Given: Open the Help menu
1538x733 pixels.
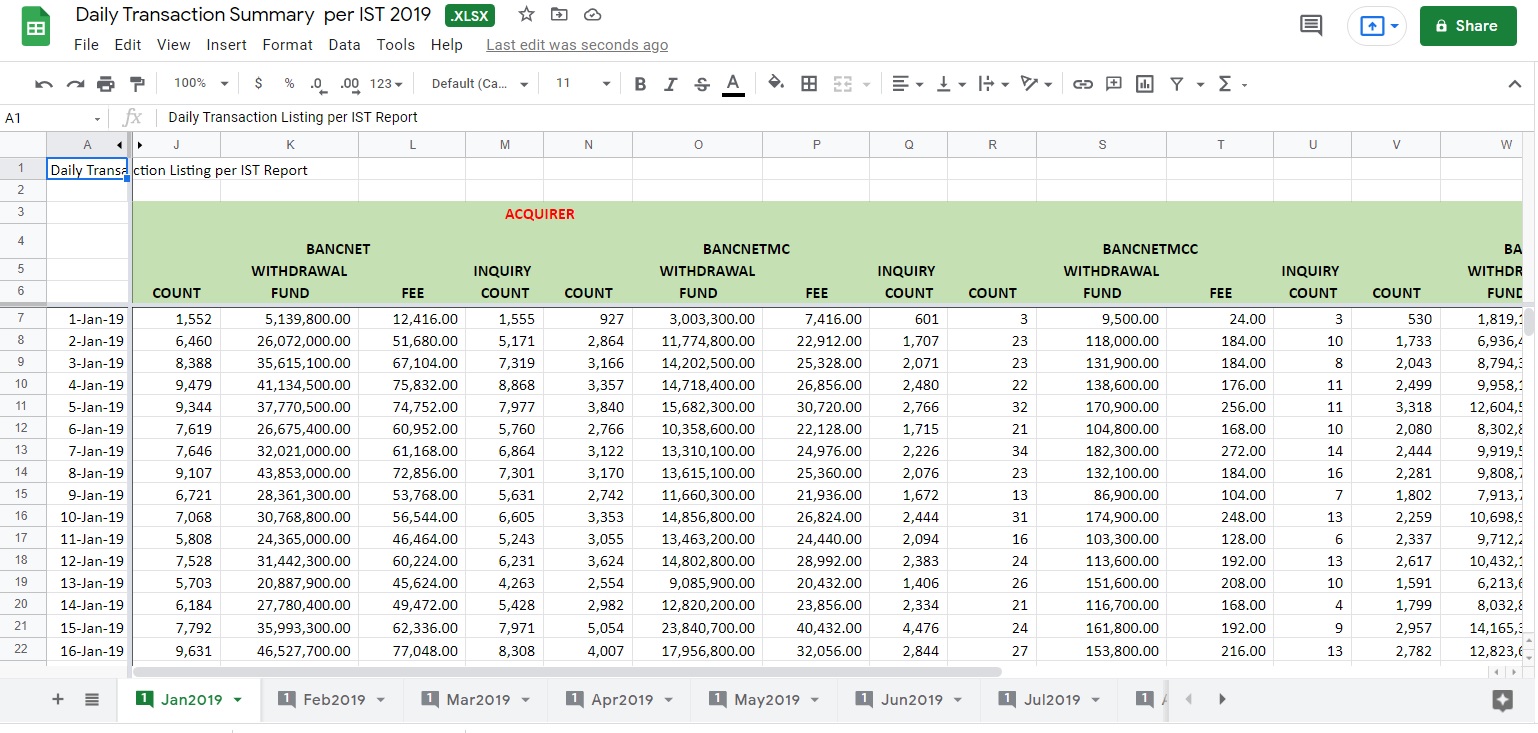Looking at the screenshot, I should click(x=447, y=45).
